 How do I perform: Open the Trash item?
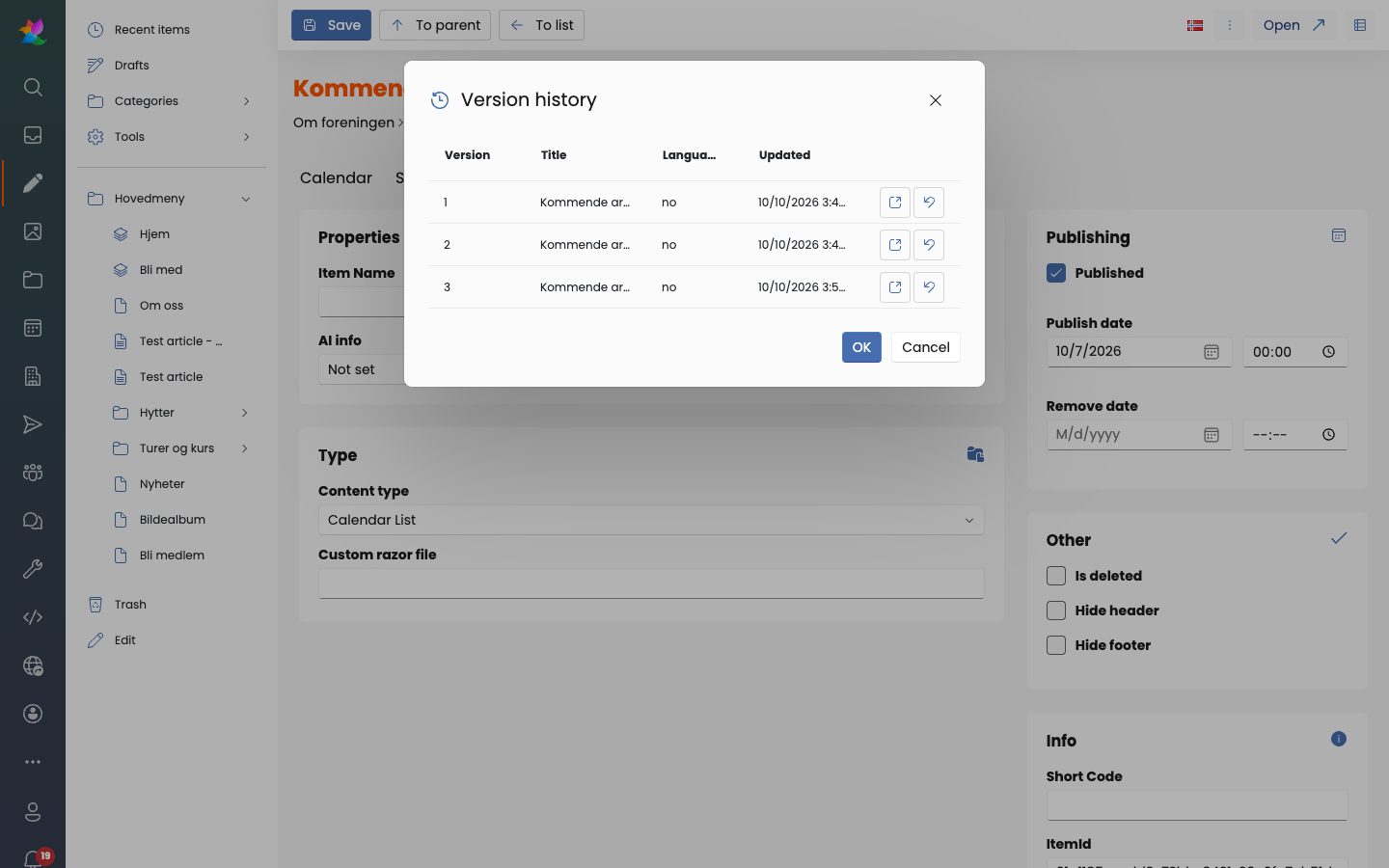point(130,605)
